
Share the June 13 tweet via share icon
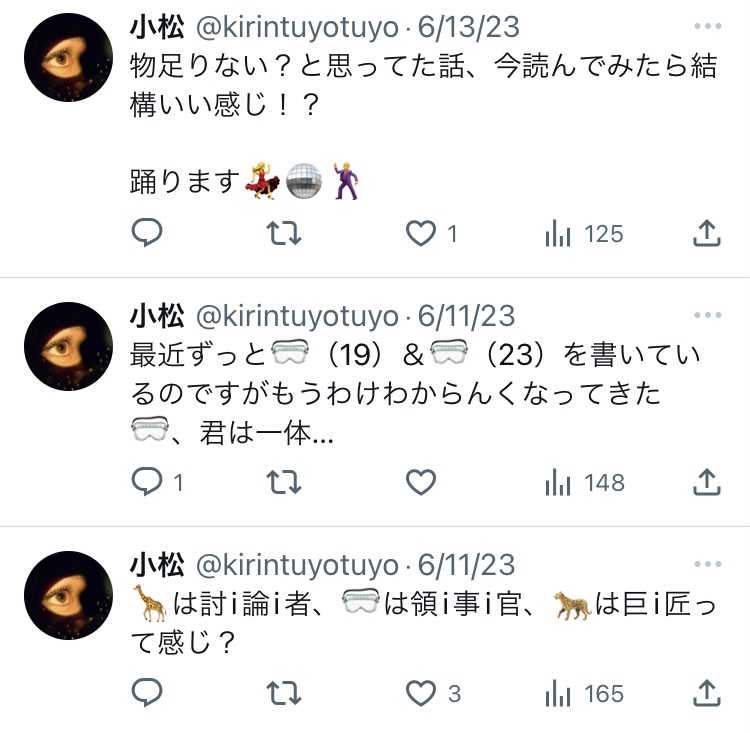tap(706, 233)
